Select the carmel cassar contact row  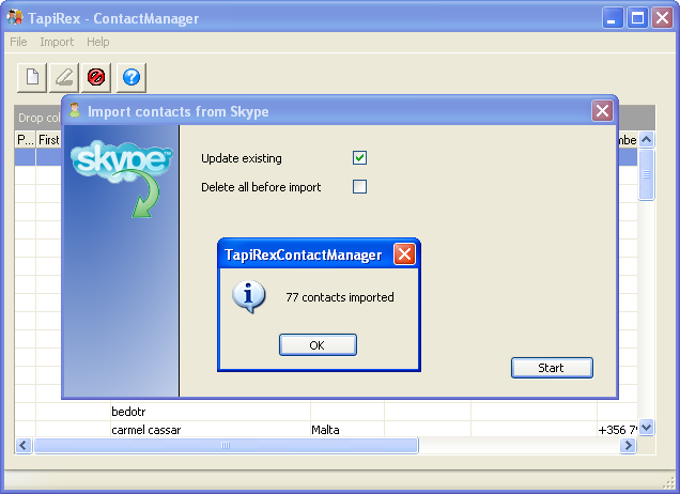326,429
